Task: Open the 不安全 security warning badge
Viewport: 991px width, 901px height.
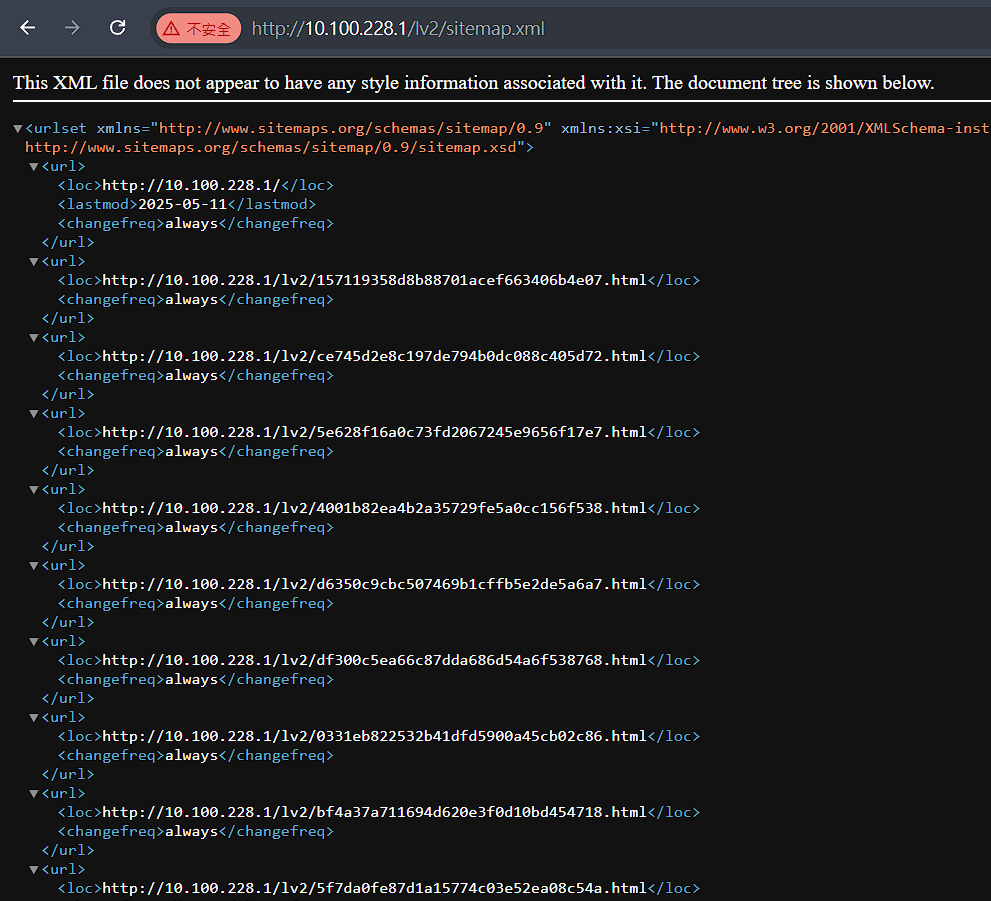Action: (x=198, y=29)
